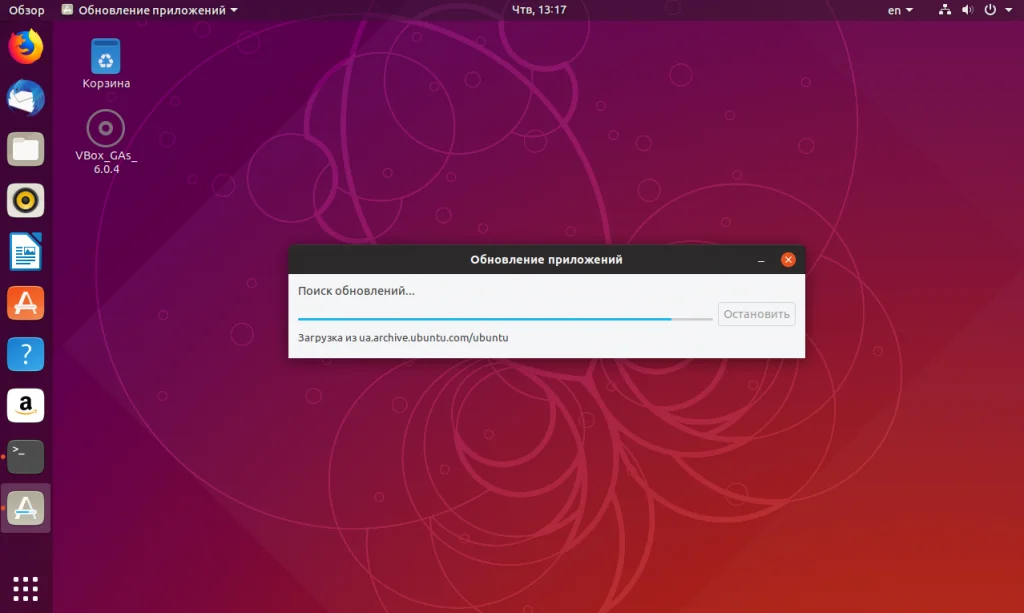Click the network status icon
Screen dimensions: 1024x613
click(x=944, y=10)
